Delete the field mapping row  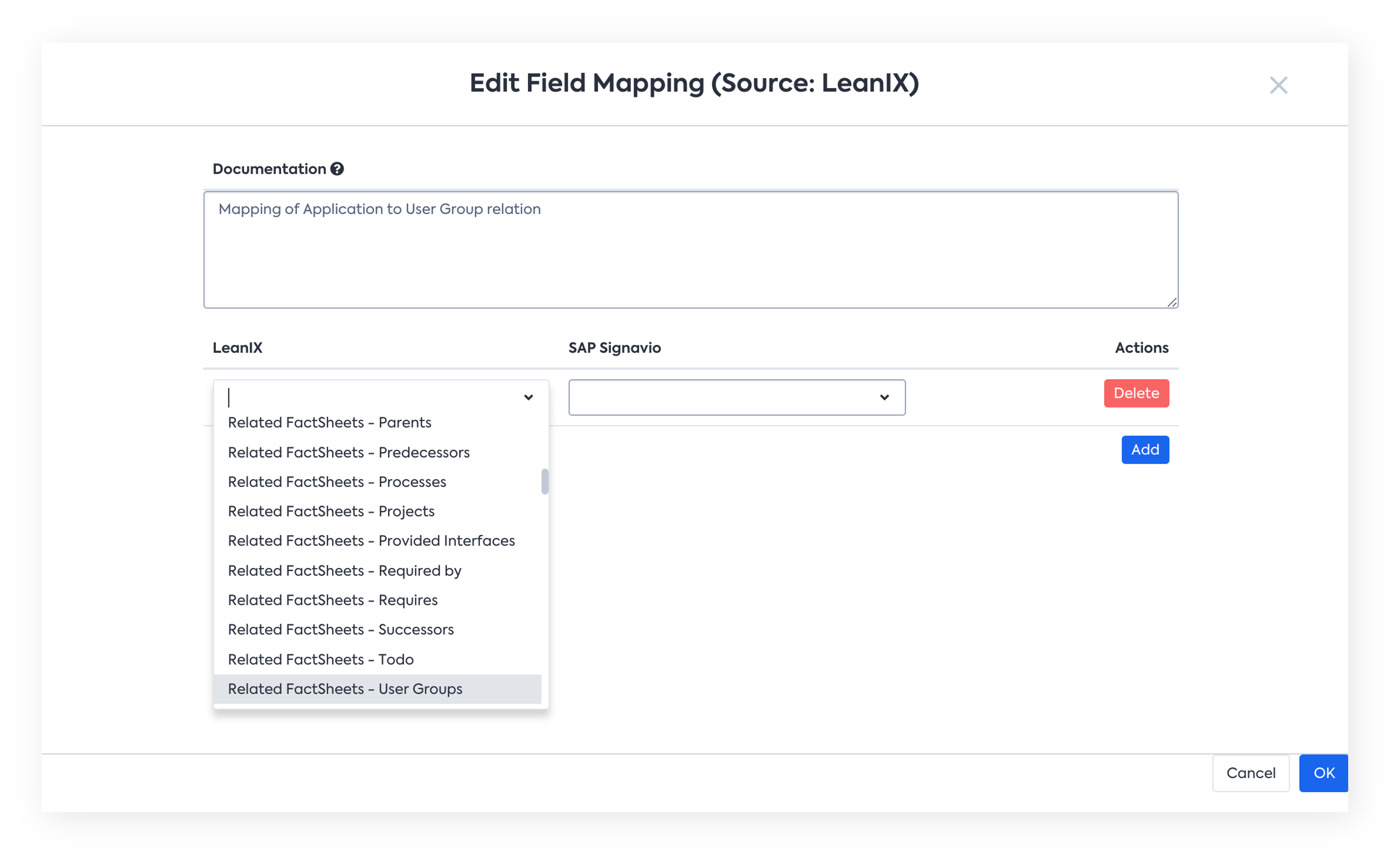[1136, 393]
